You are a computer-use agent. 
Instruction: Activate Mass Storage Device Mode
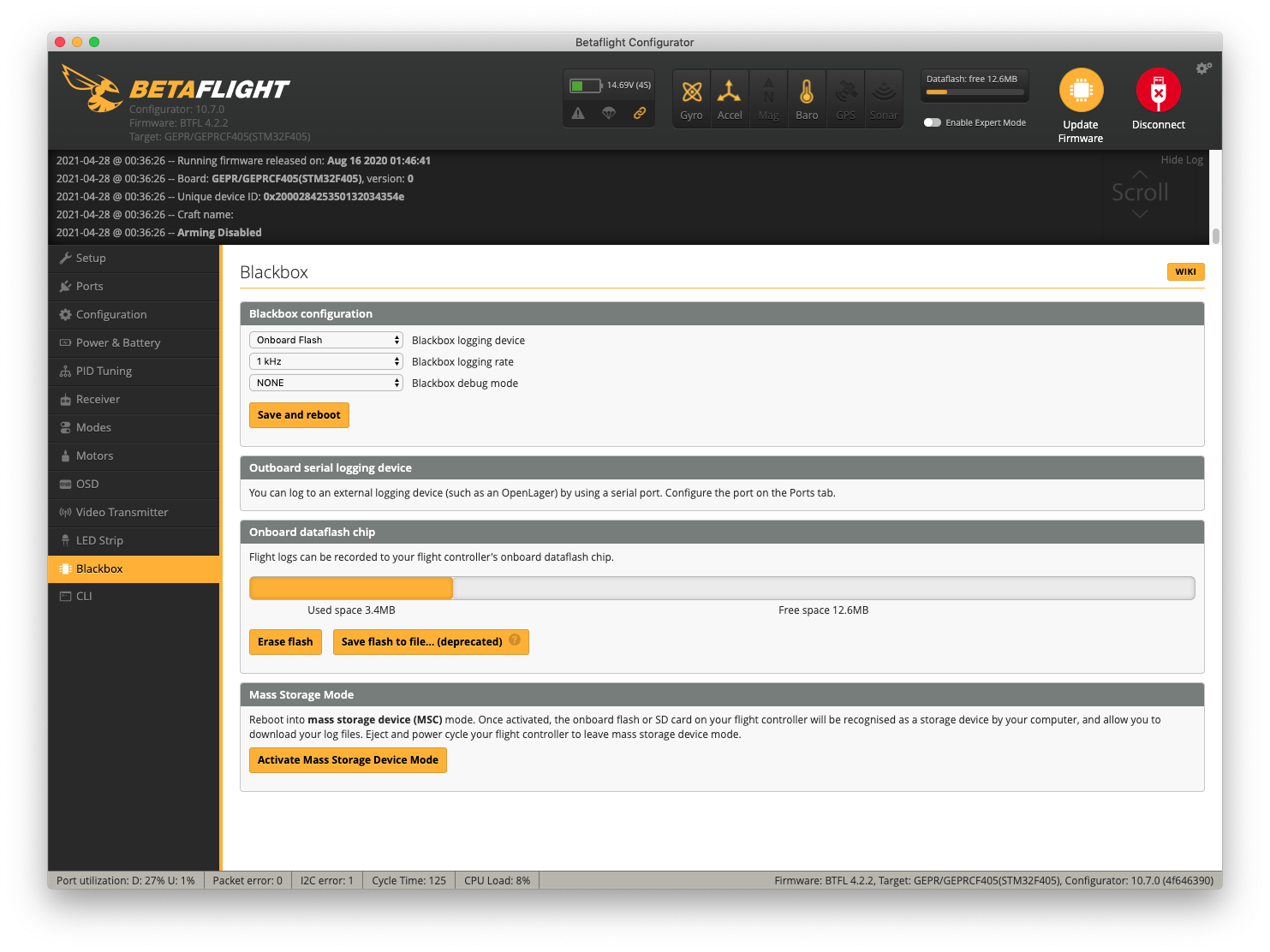point(348,759)
